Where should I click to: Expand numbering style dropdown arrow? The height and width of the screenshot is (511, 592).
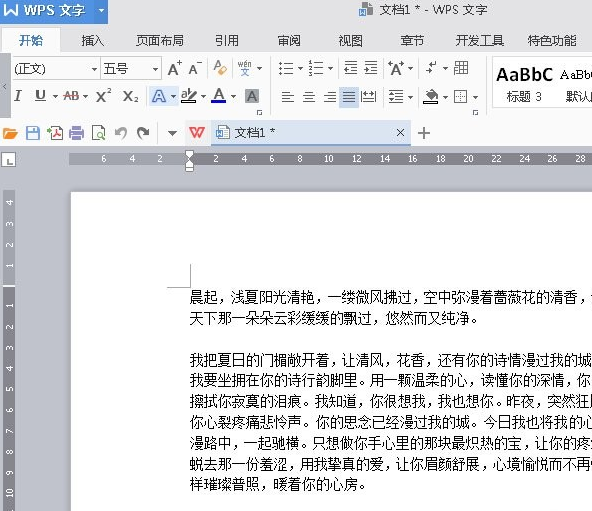coord(330,69)
